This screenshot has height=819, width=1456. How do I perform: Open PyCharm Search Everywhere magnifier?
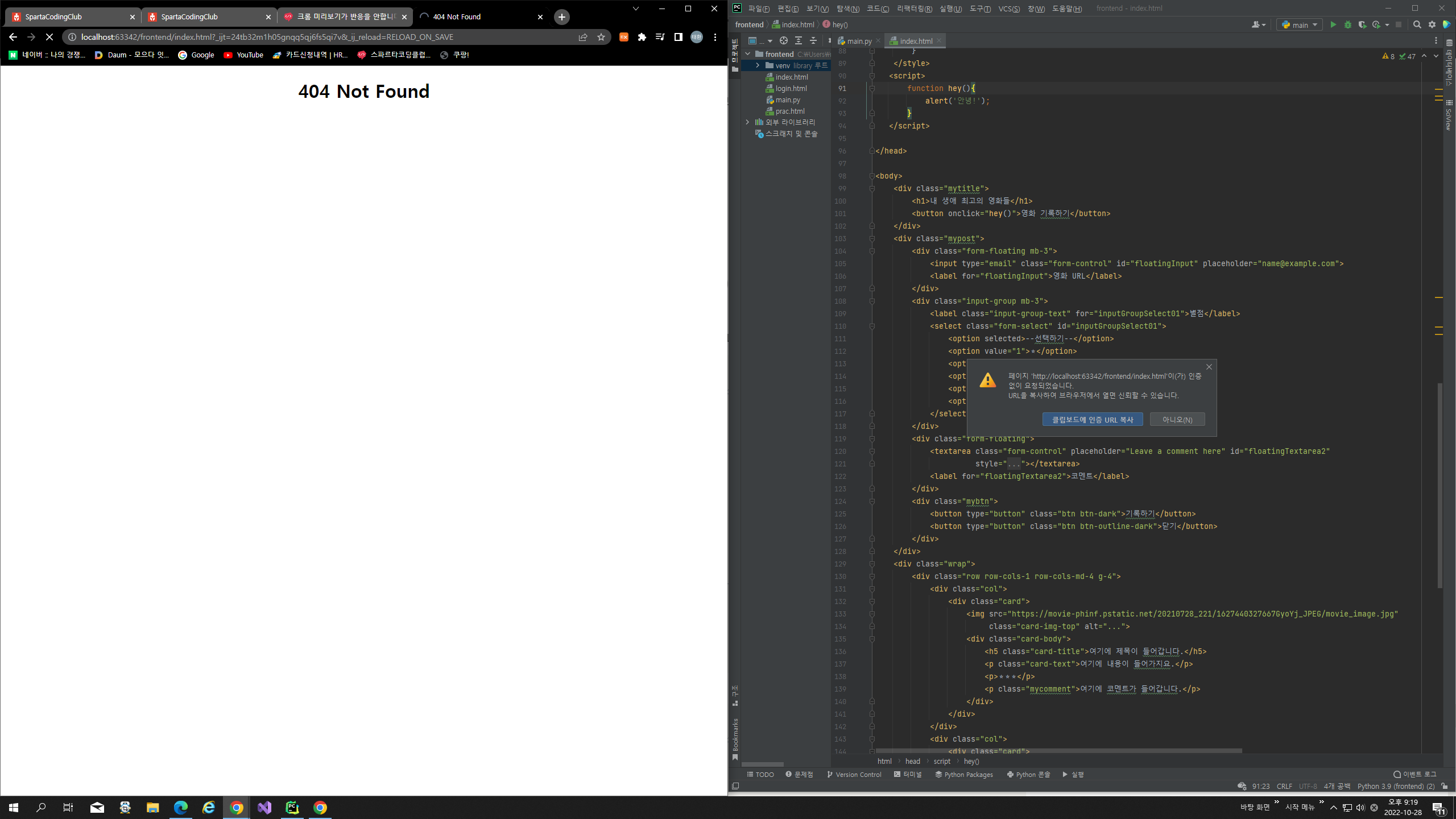(1417, 24)
